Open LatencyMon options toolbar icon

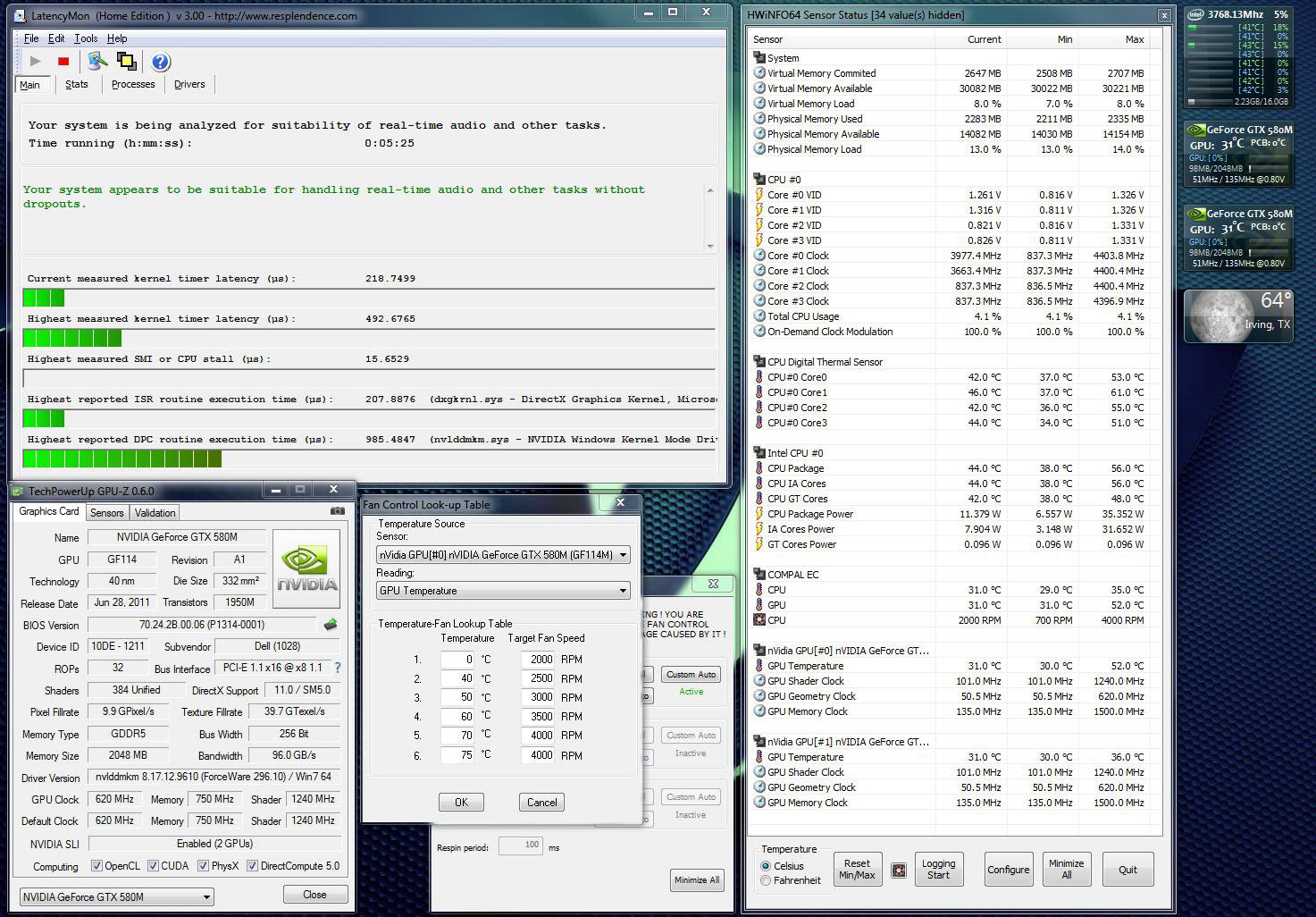click(x=97, y=61)
